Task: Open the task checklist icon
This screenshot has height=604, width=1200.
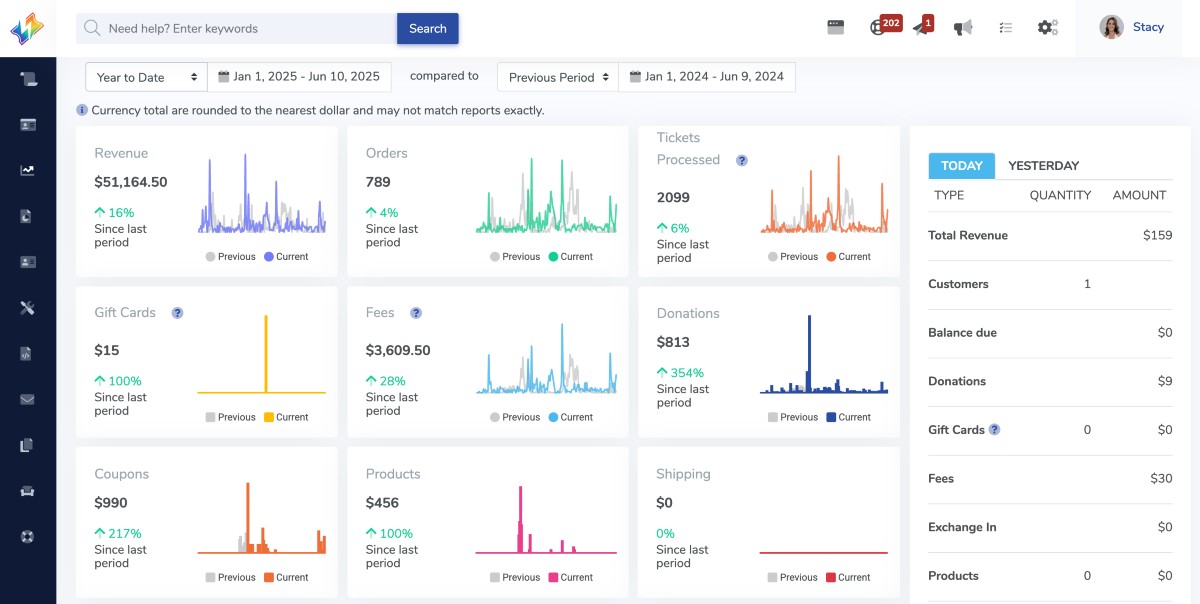Action: [1005, 28]
